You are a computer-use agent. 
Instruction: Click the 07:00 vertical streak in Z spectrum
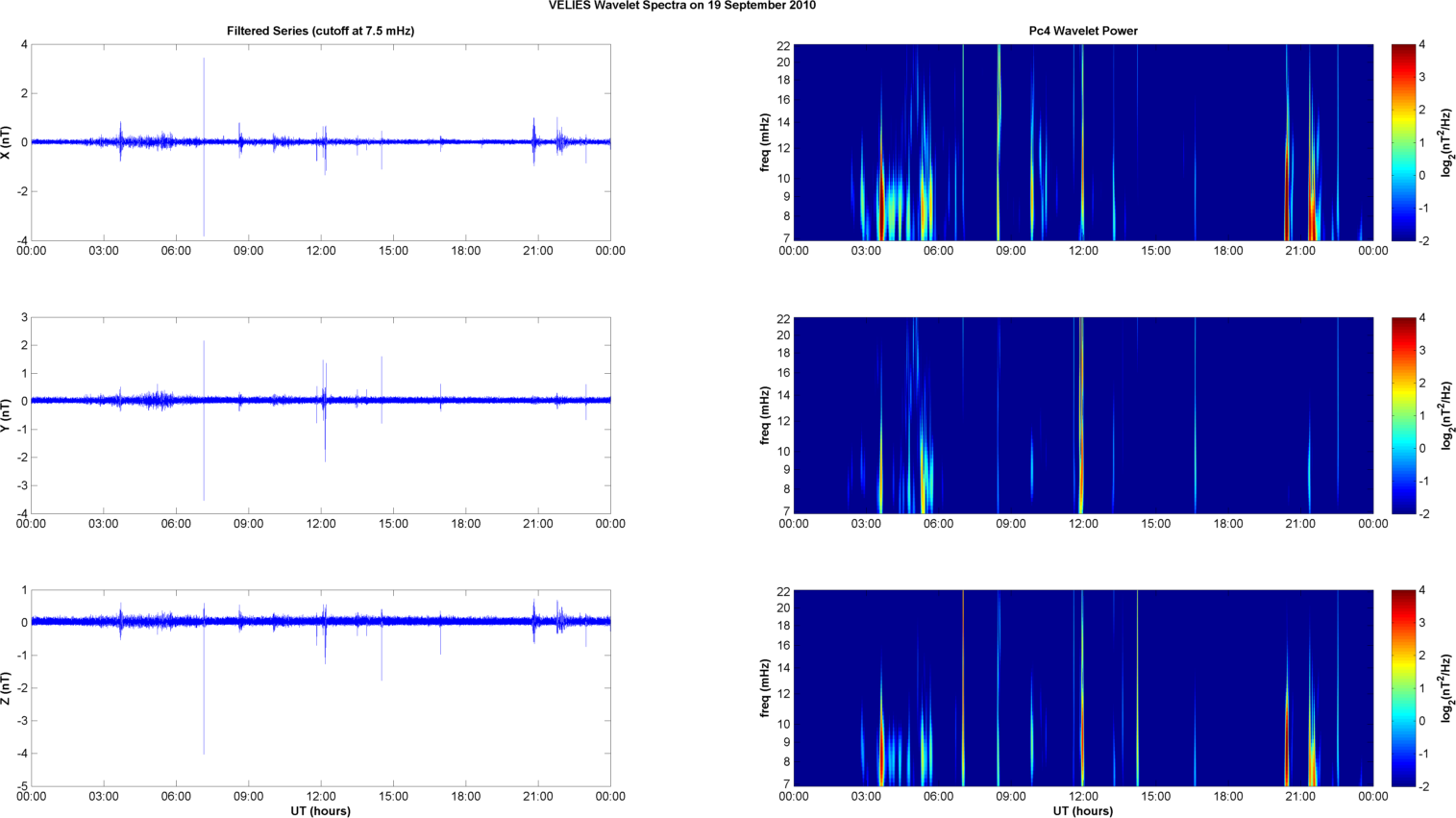[963, 688]
